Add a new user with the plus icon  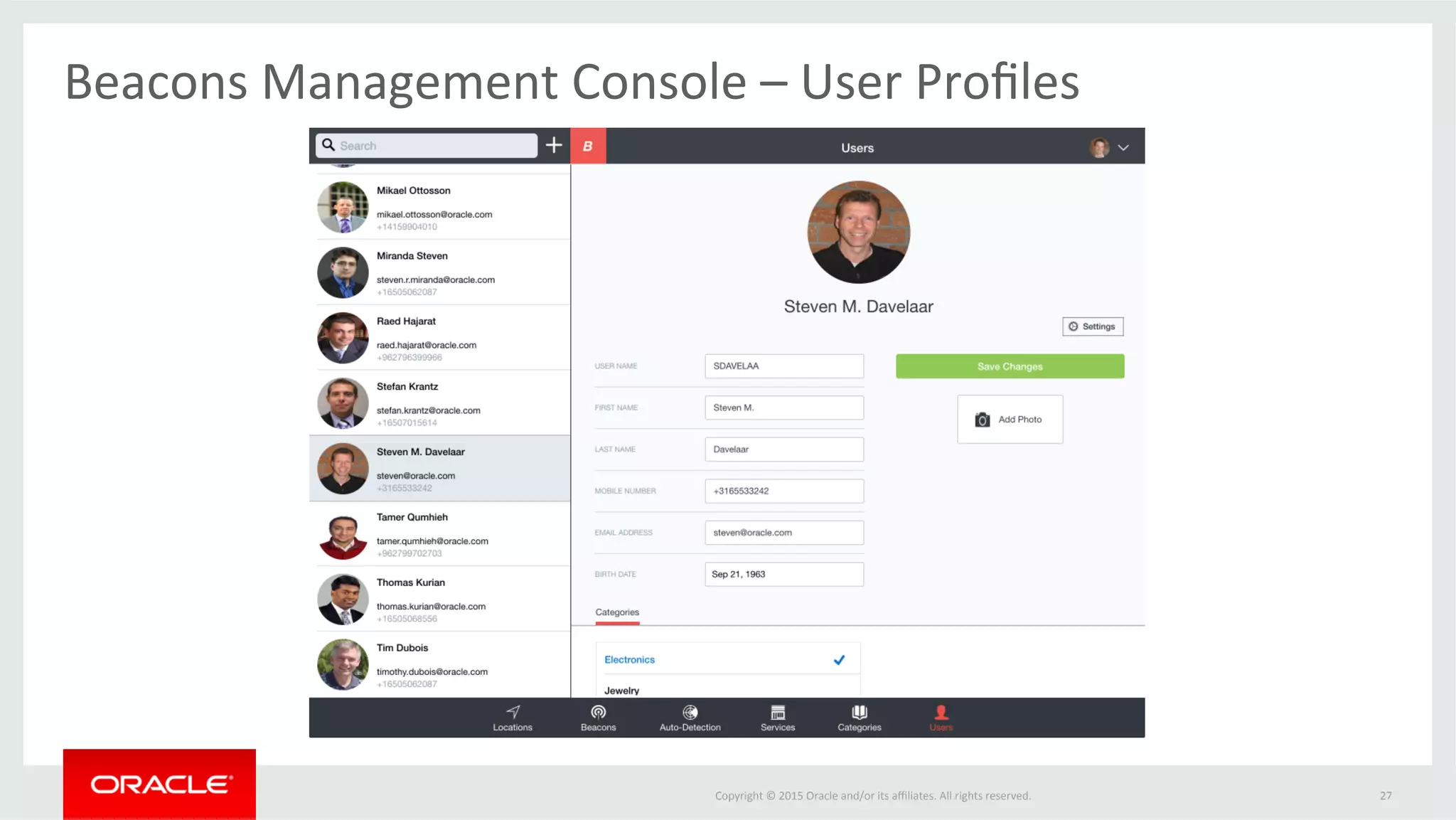[554, 145]
